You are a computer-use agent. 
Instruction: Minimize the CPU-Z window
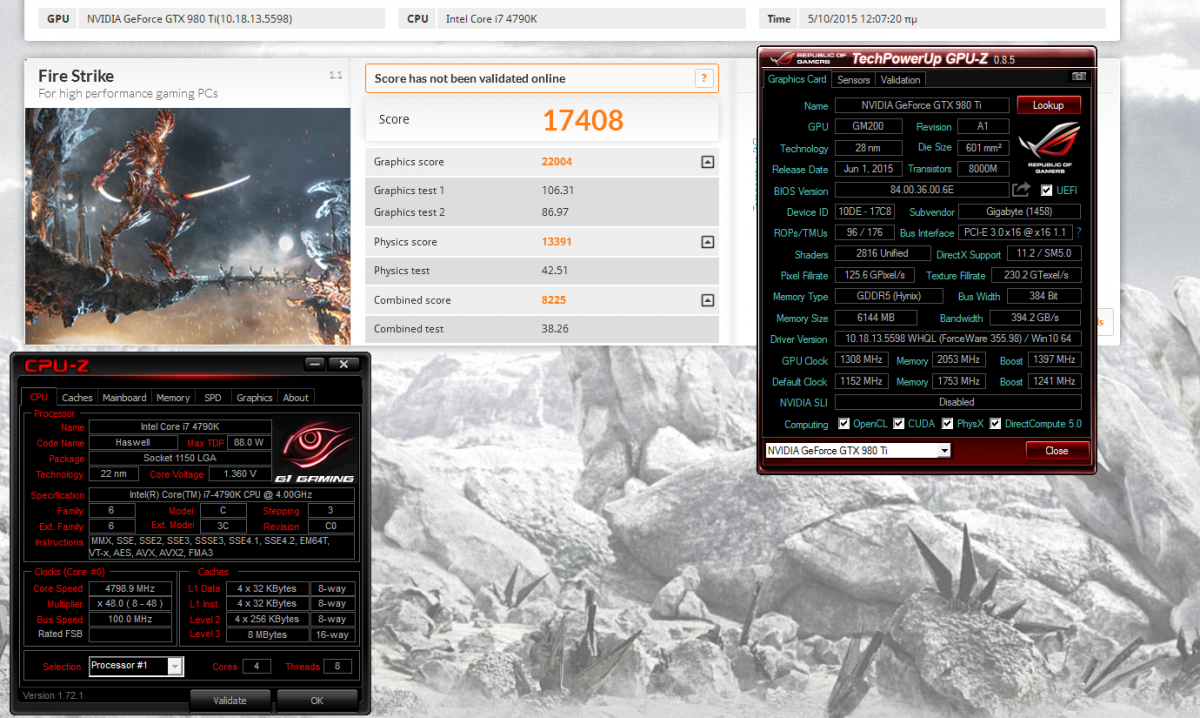click(x=315, y=364)
